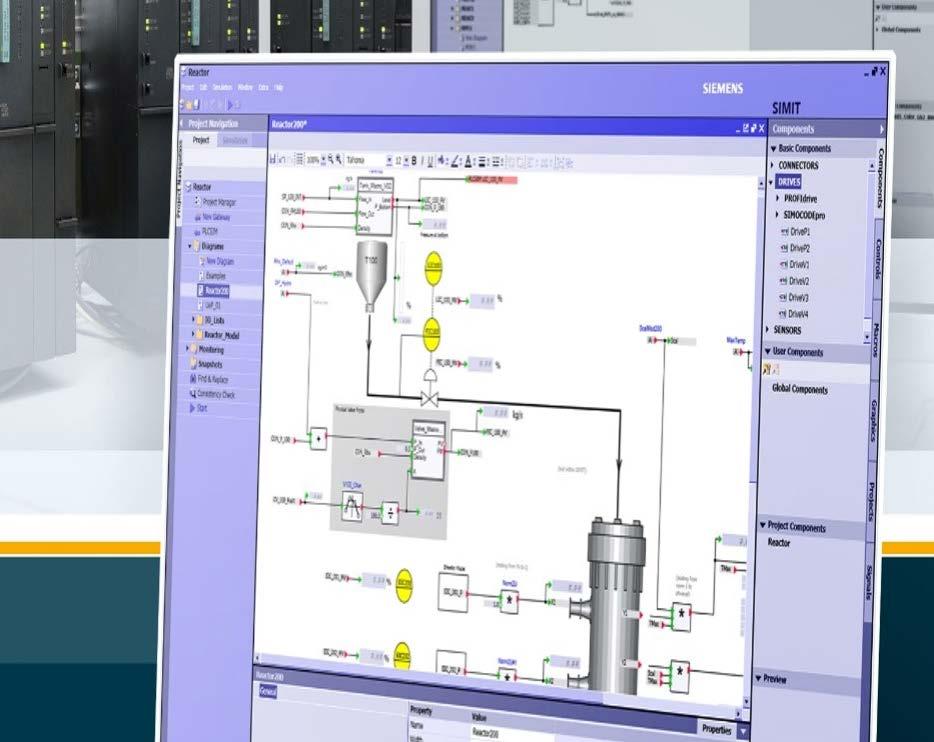Switch to the Macros side tab
Image resolution: width=934 pixels, height=742 pixels.
pyautogui.click(x=877, y=339)
